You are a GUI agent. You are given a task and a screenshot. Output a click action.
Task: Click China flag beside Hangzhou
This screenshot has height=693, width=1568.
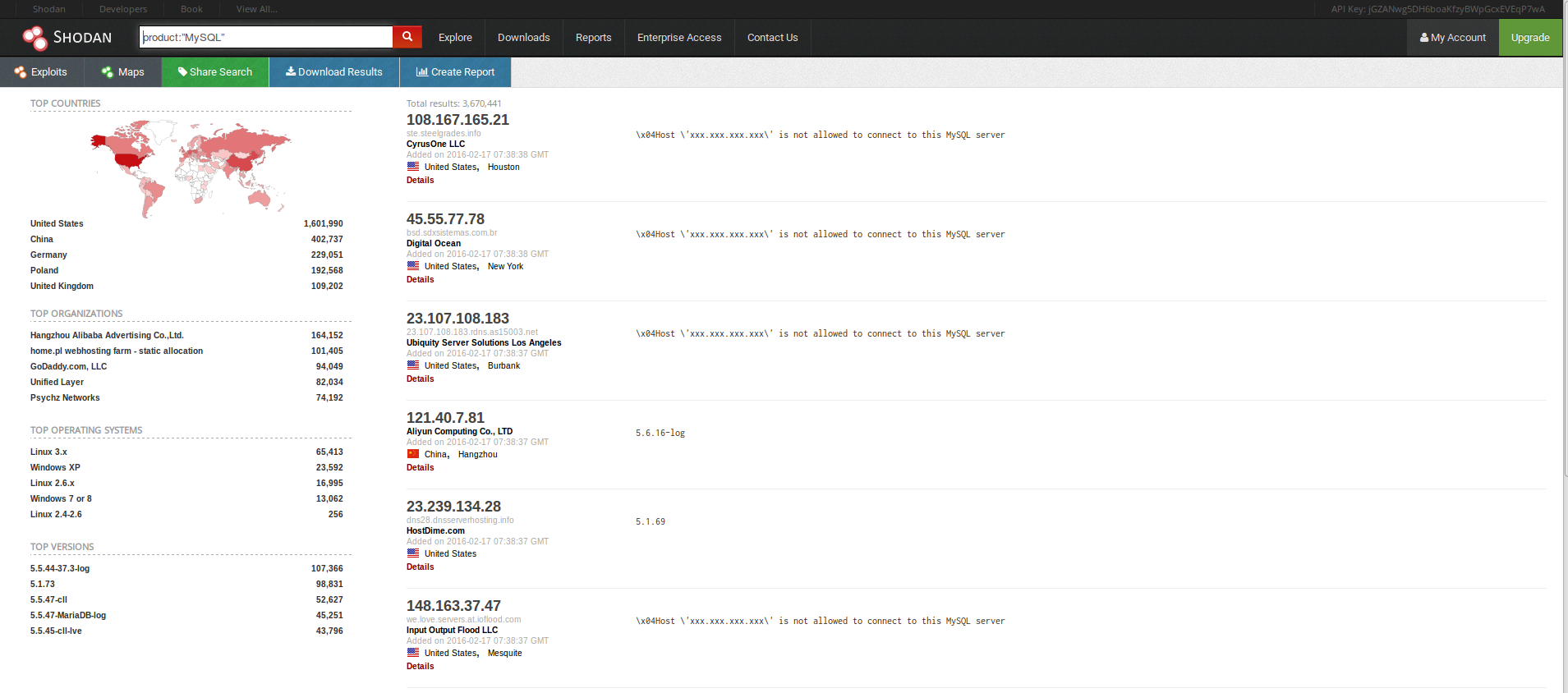[413, 454]
